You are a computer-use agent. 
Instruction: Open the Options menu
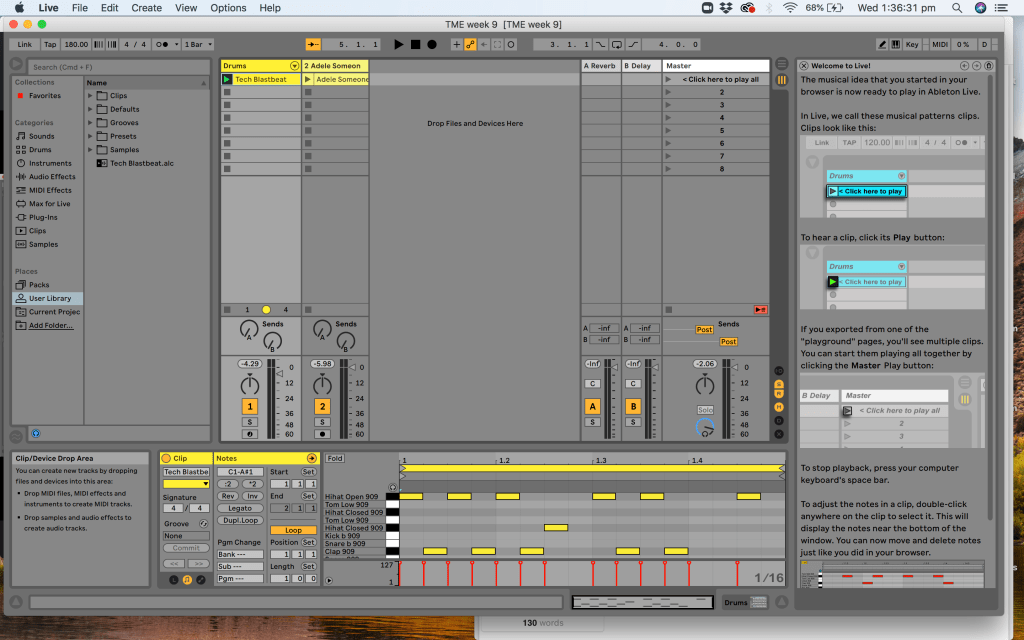228,8
